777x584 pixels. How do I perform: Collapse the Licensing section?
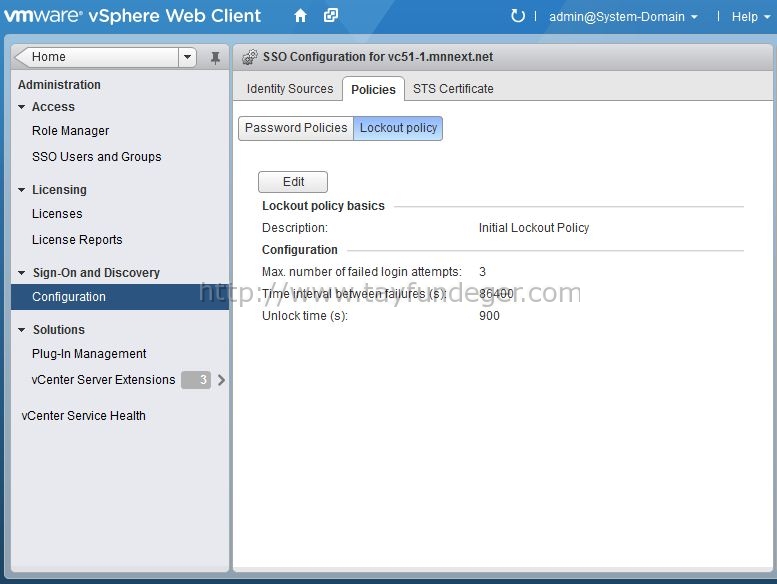[x=21, y=190]
